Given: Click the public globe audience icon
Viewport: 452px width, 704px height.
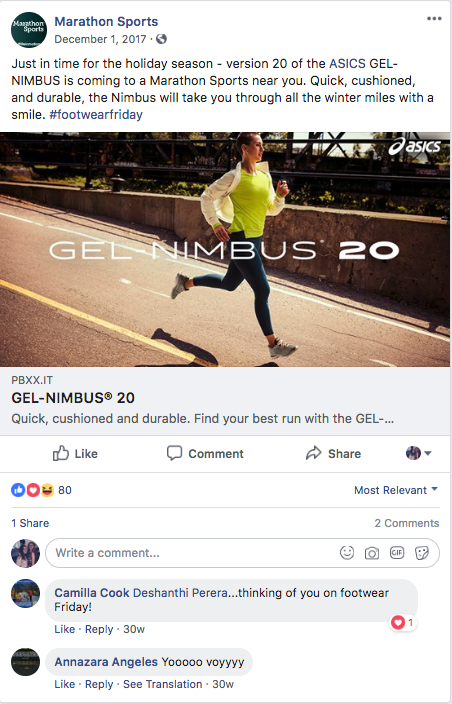Looking at the screenshot, I should tap(161, 39).
